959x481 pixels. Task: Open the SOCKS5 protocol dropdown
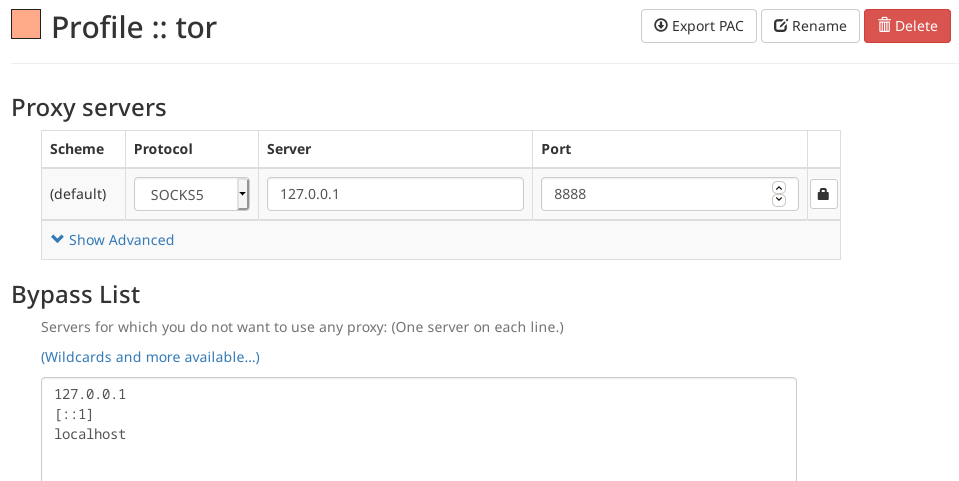coord(191,194)
